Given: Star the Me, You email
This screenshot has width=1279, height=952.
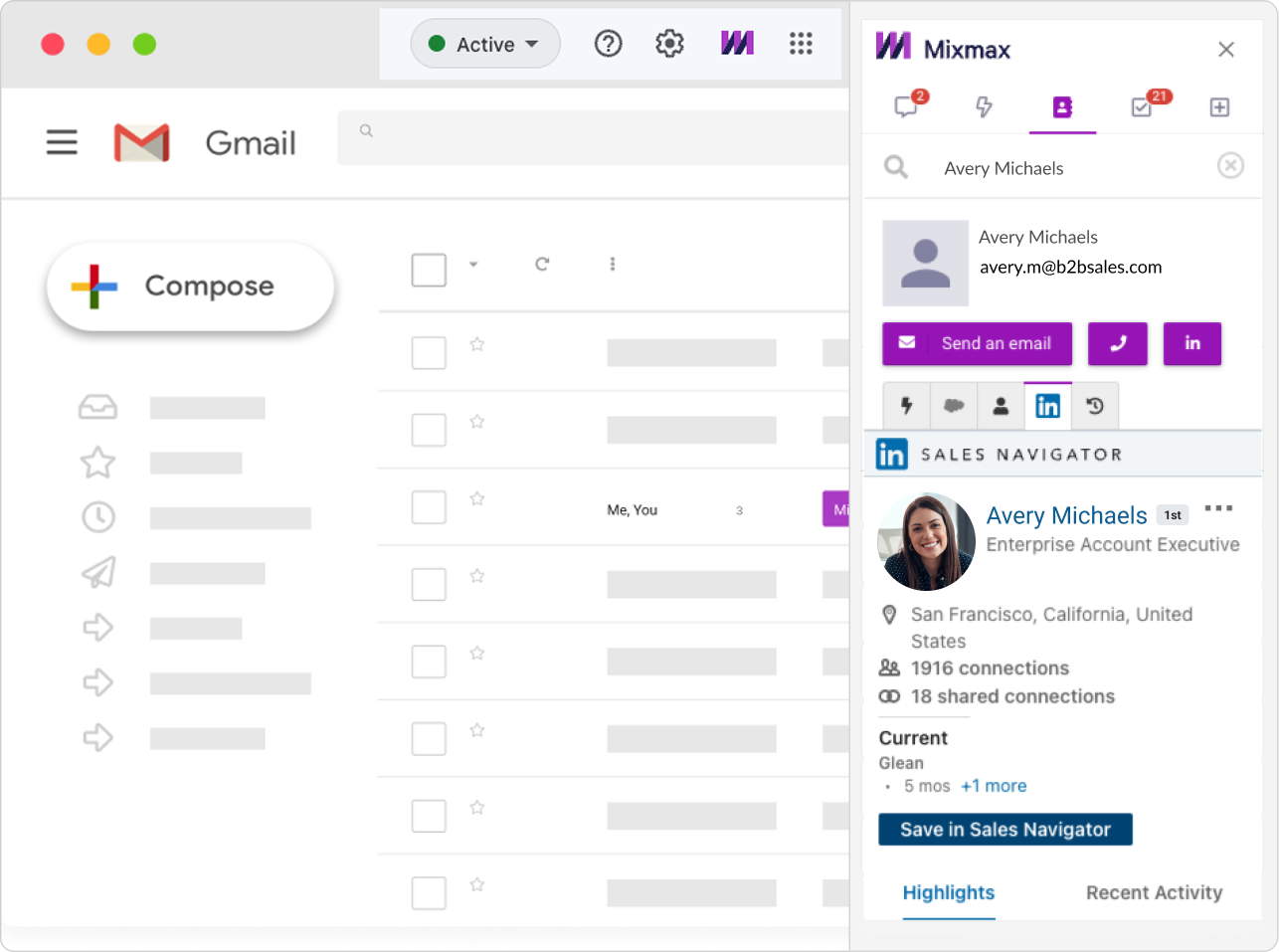Looking at the screenshot, I should pos(477,498).
